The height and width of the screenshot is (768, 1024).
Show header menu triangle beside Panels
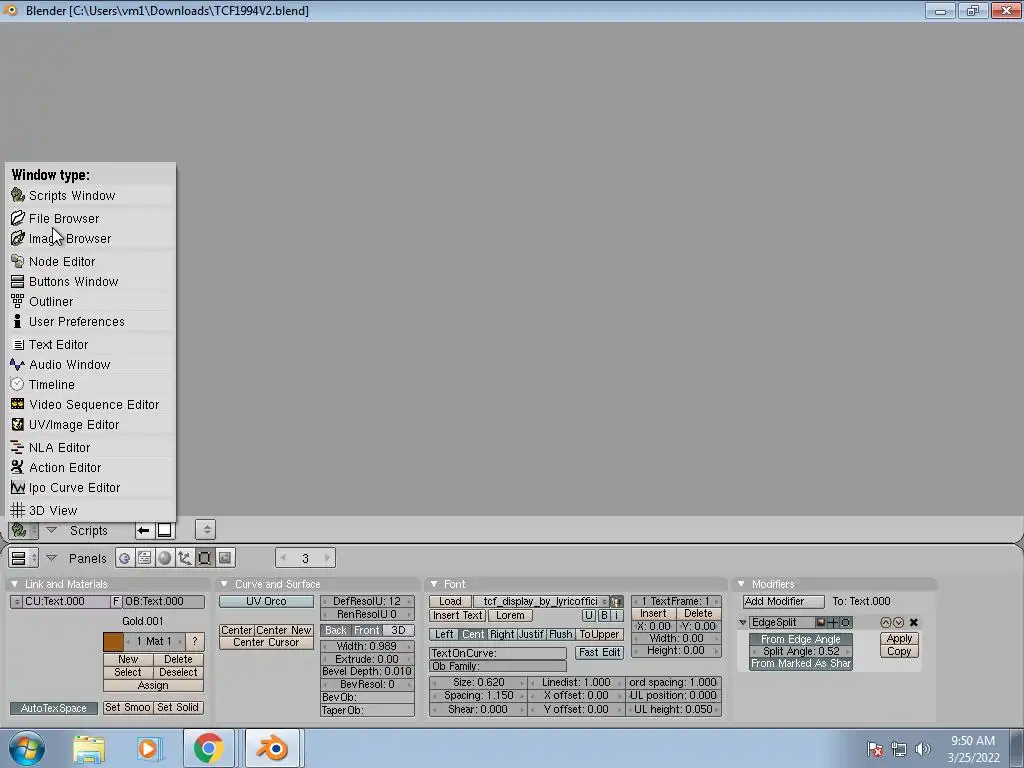pos(52,558)
